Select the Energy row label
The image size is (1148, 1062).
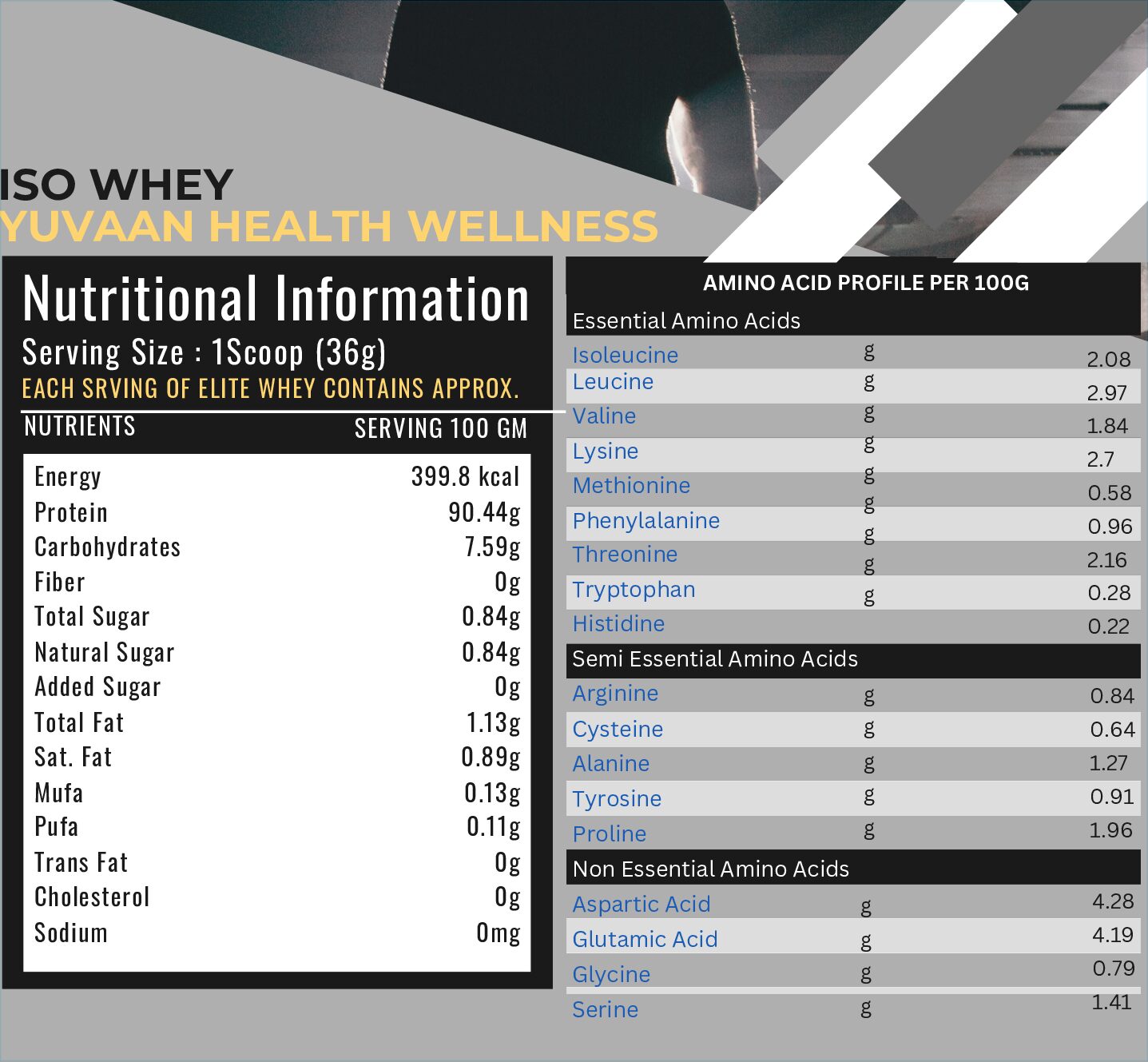[x=68, y=477]
